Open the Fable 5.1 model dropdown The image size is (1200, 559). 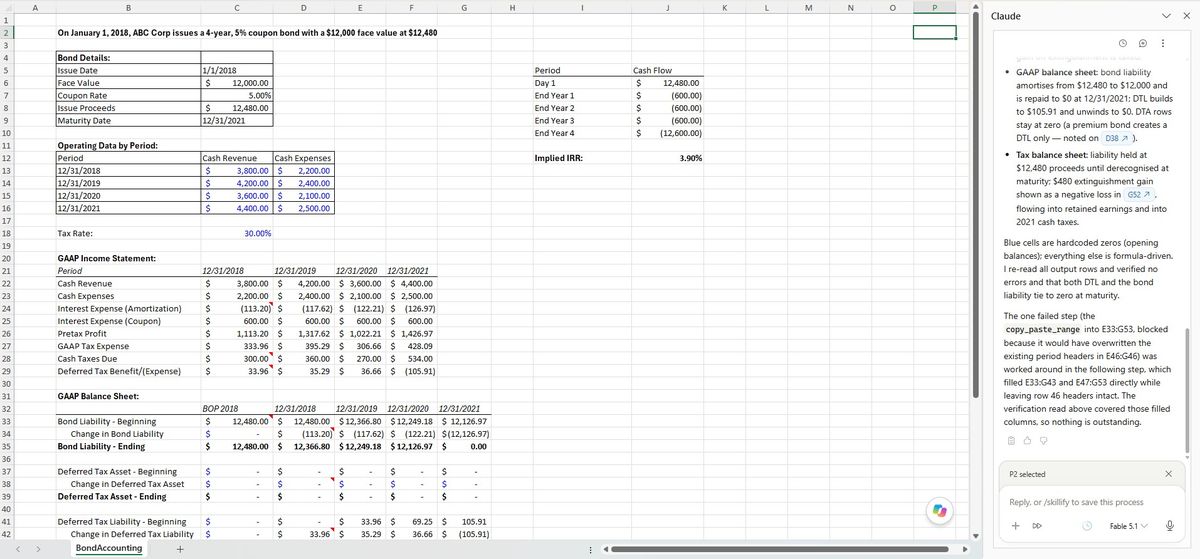tap(1130, 526)
